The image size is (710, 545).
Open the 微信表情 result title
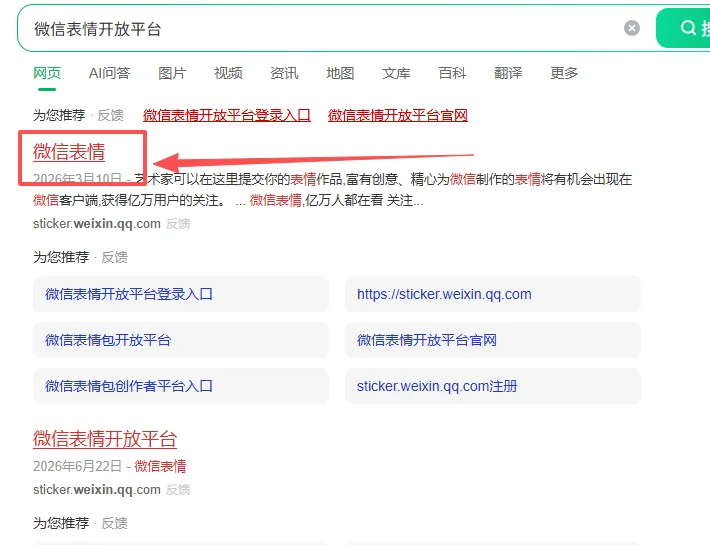[x=69, y=152]
